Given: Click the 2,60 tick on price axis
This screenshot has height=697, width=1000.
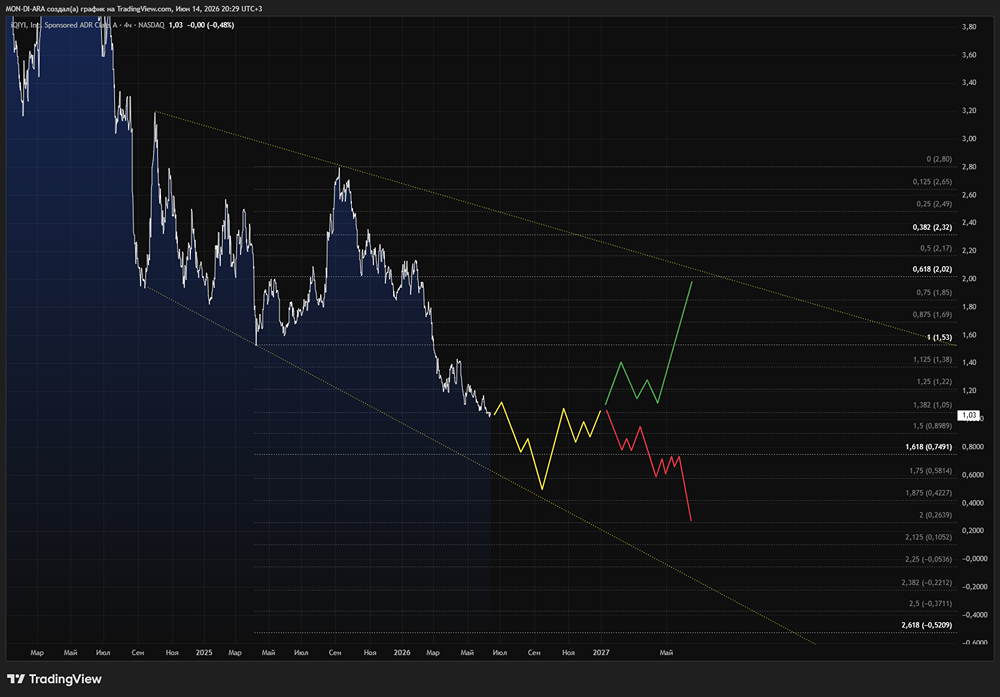Looking at the screenshot, I should coord(969,194).
